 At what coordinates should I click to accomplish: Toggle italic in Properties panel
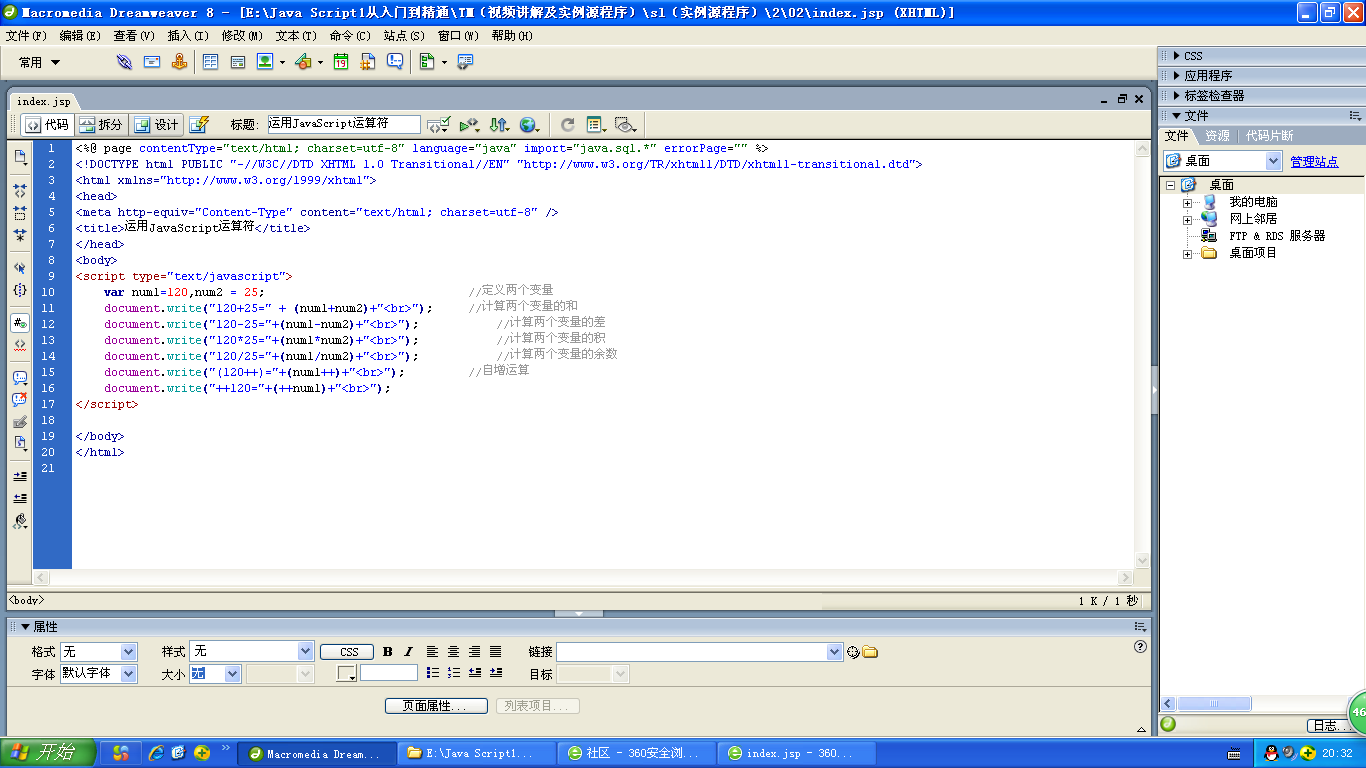[408, 652]
